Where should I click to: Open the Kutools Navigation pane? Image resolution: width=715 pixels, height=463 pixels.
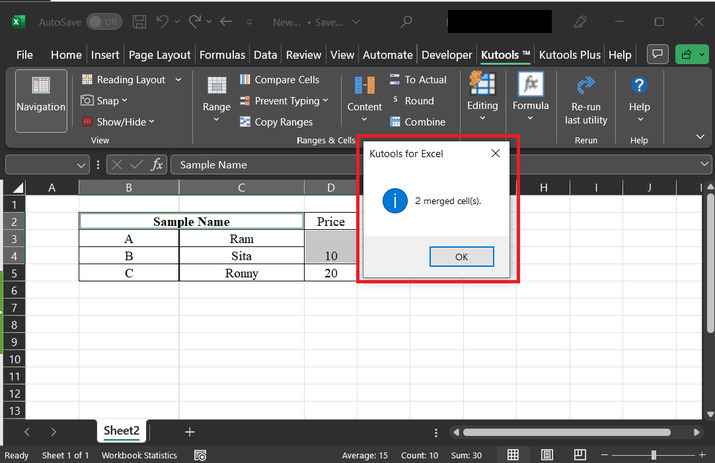point(41,98)
